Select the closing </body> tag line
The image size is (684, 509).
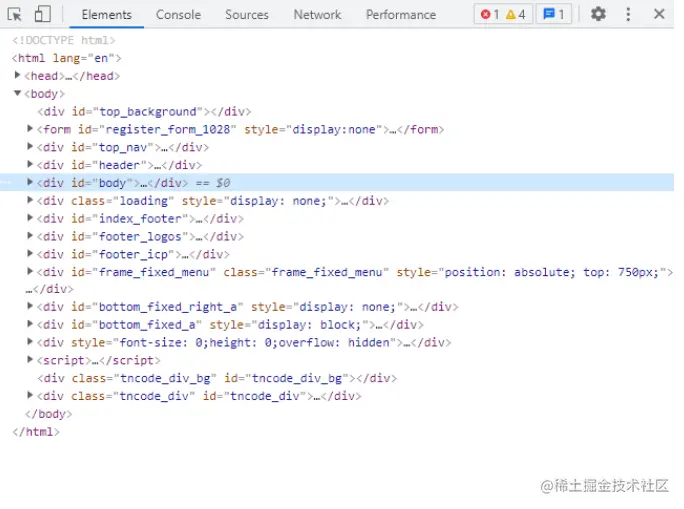(x=48, y=414)
